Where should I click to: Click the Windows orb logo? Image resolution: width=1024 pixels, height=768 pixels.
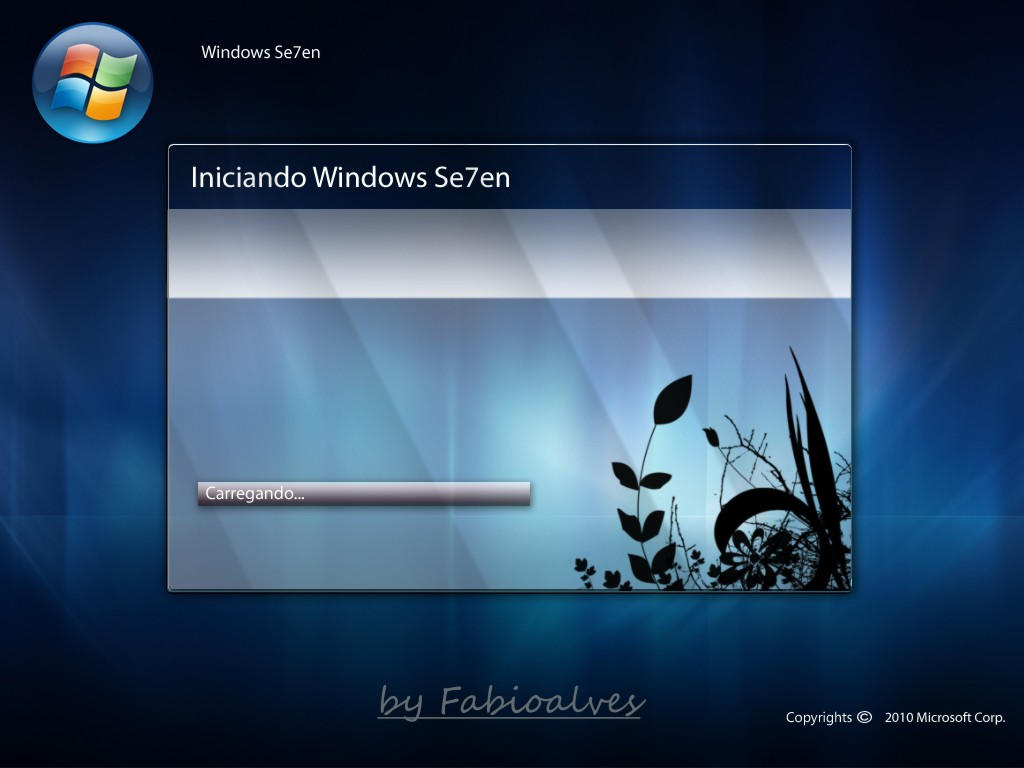click(x=92, y=83)
